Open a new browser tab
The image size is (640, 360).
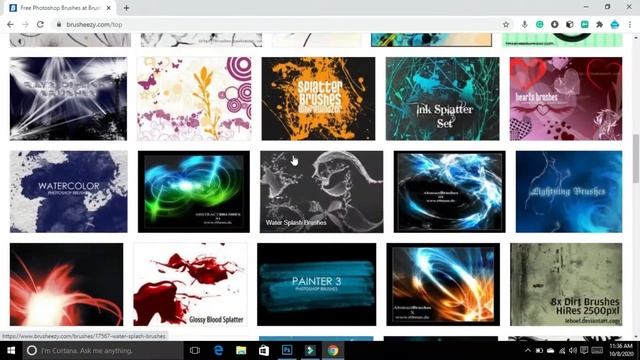[126, 8]
